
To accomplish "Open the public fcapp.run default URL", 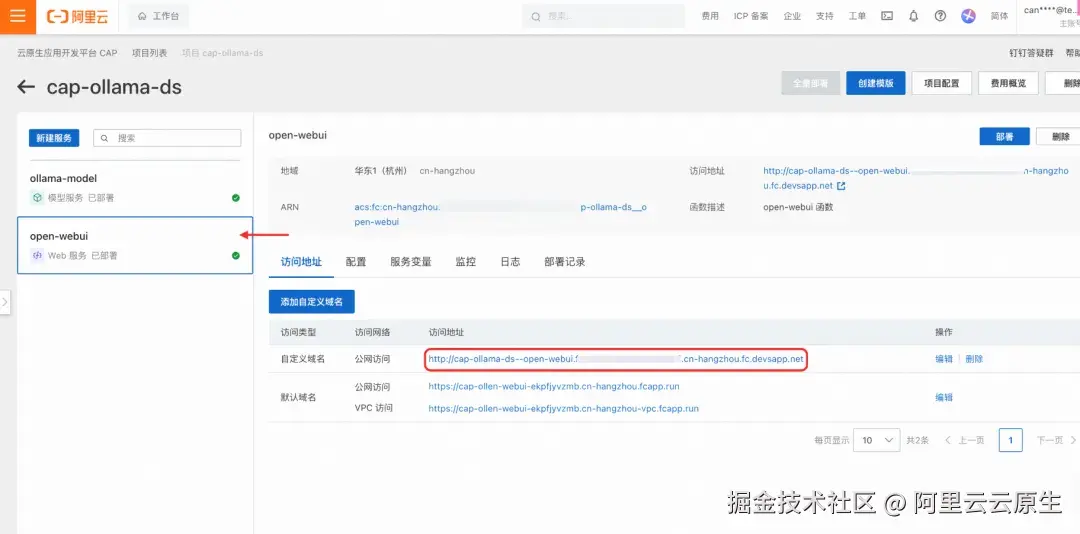I will click(x=554, y=387).
